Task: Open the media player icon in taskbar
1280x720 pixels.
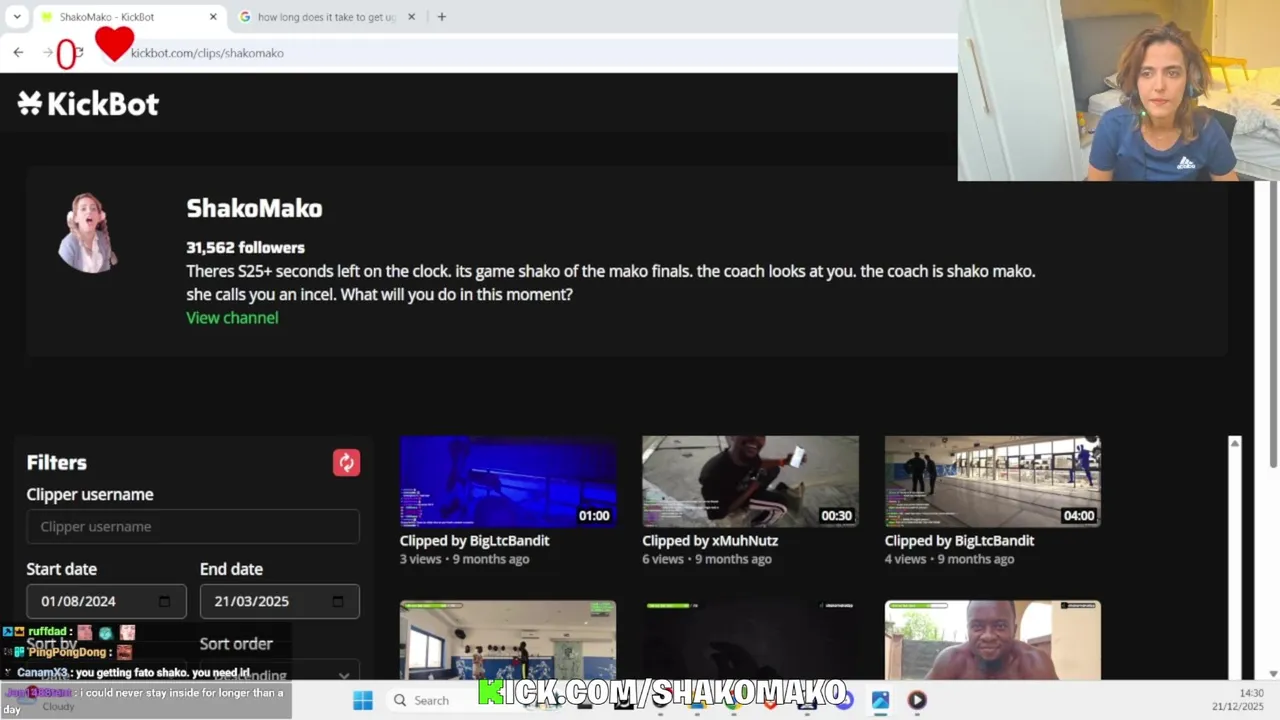Action: click(x=917, y=700)
